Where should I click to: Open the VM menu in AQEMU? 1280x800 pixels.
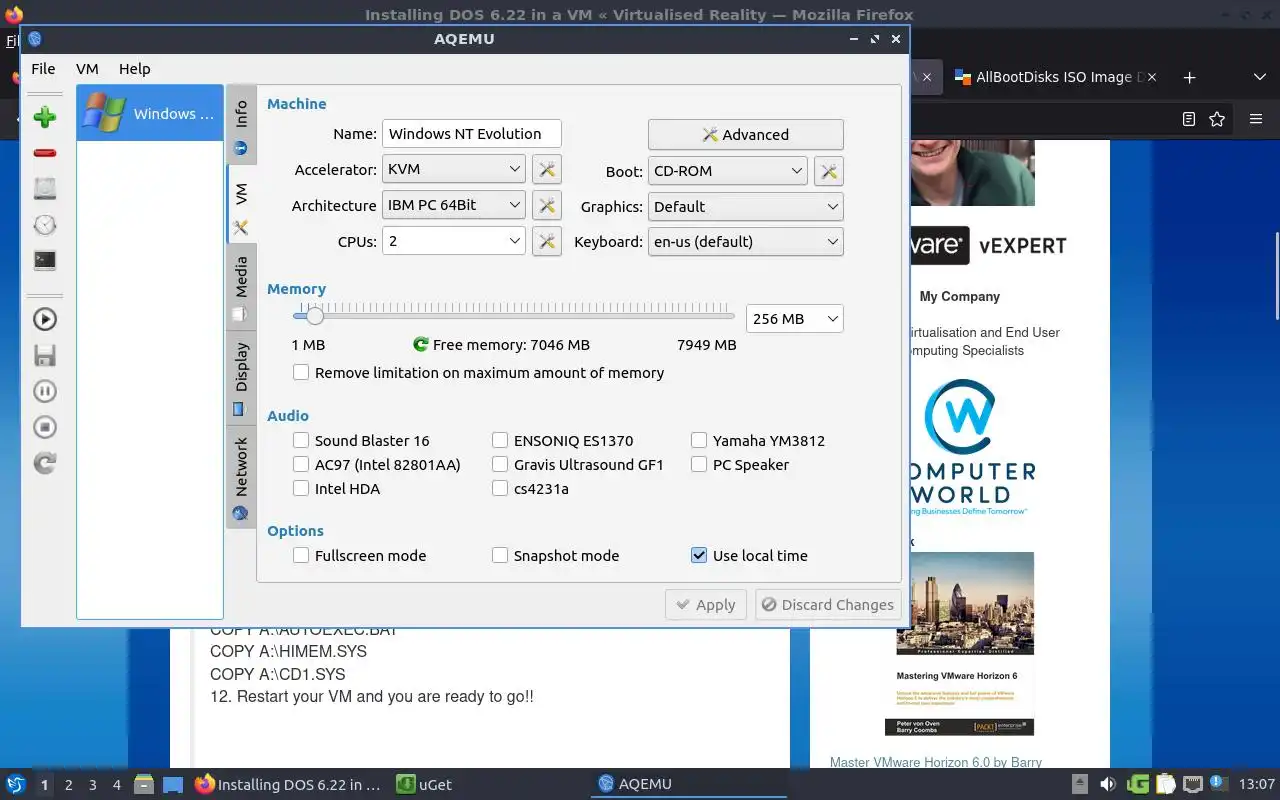pyautogui.click(x=87, y=69)
